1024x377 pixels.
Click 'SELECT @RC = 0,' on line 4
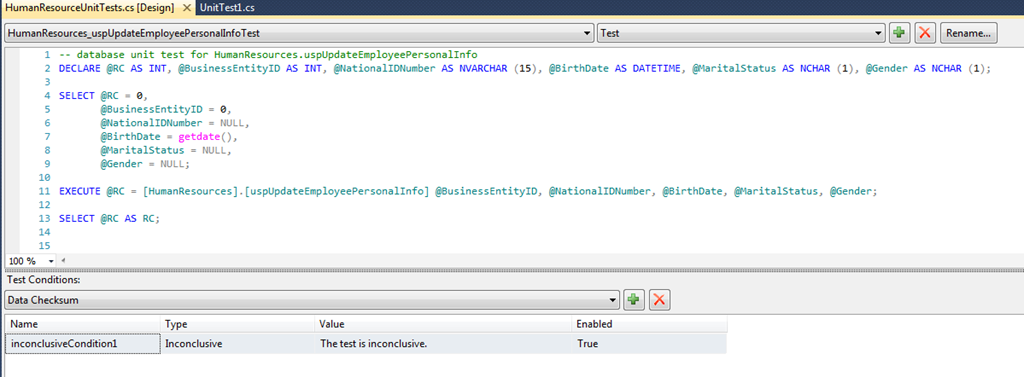tap(103, 96)
